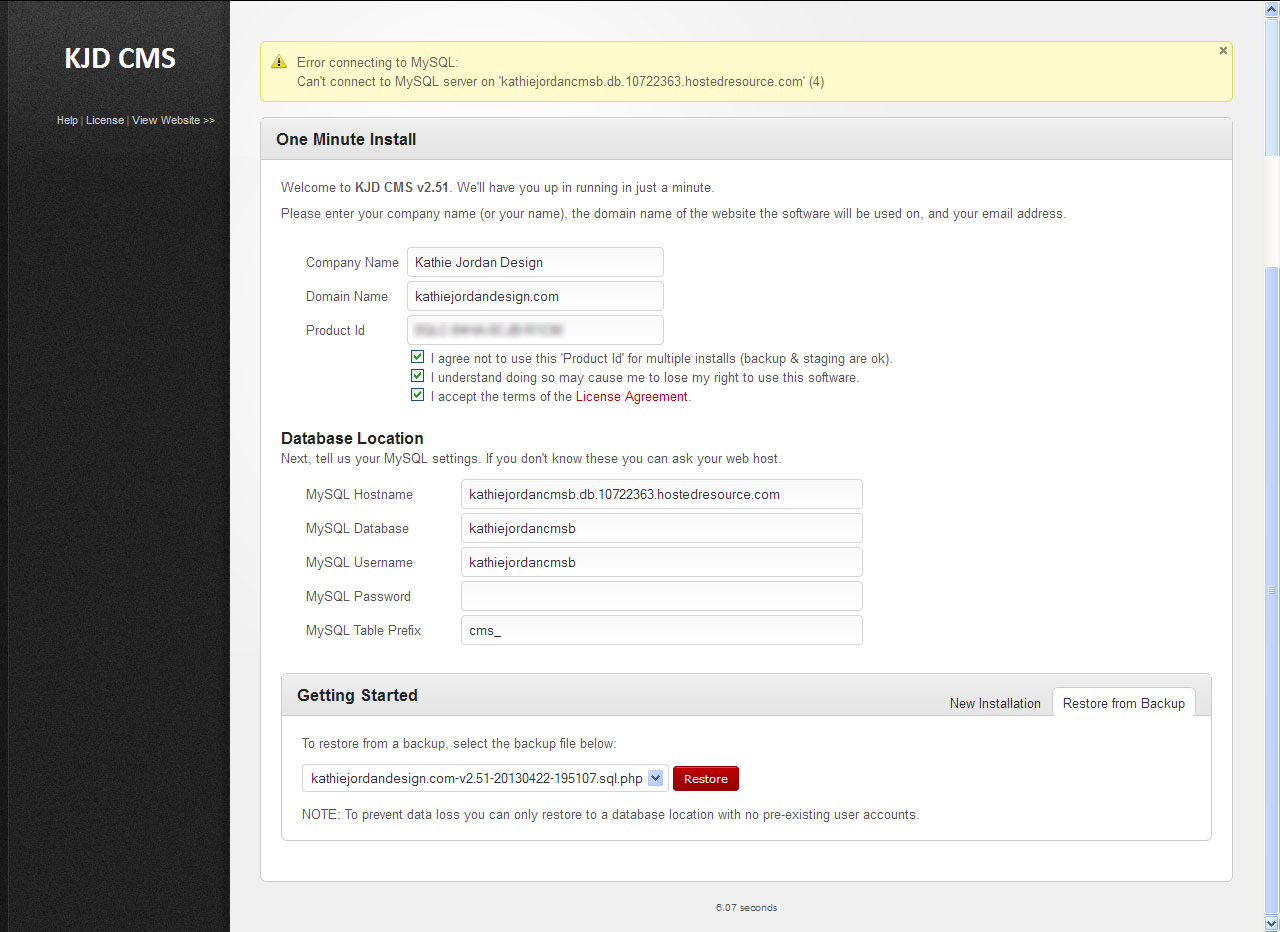Switch to the New Installation tab
This screenshot has height=932, width=1280.
point(994,703)
